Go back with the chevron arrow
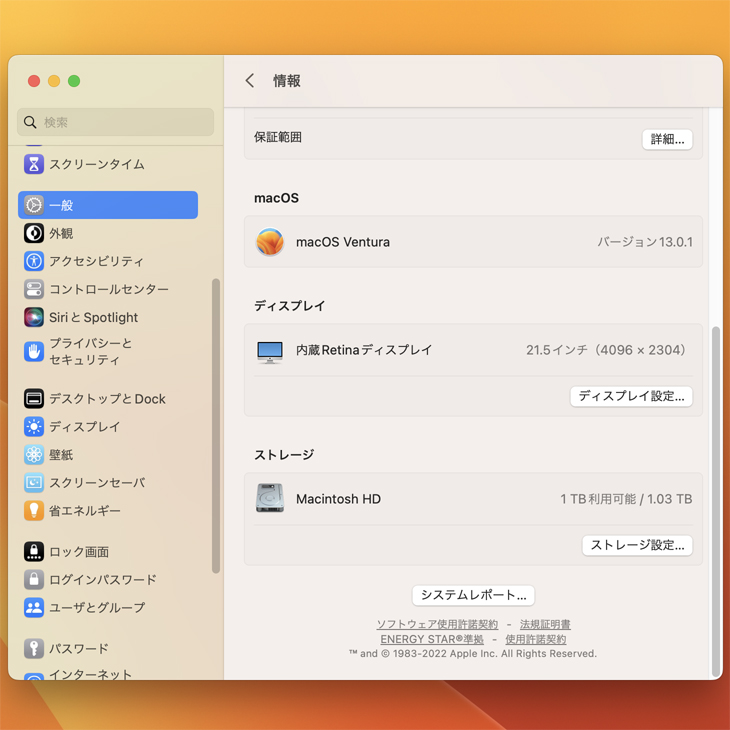 coord(250,81)
